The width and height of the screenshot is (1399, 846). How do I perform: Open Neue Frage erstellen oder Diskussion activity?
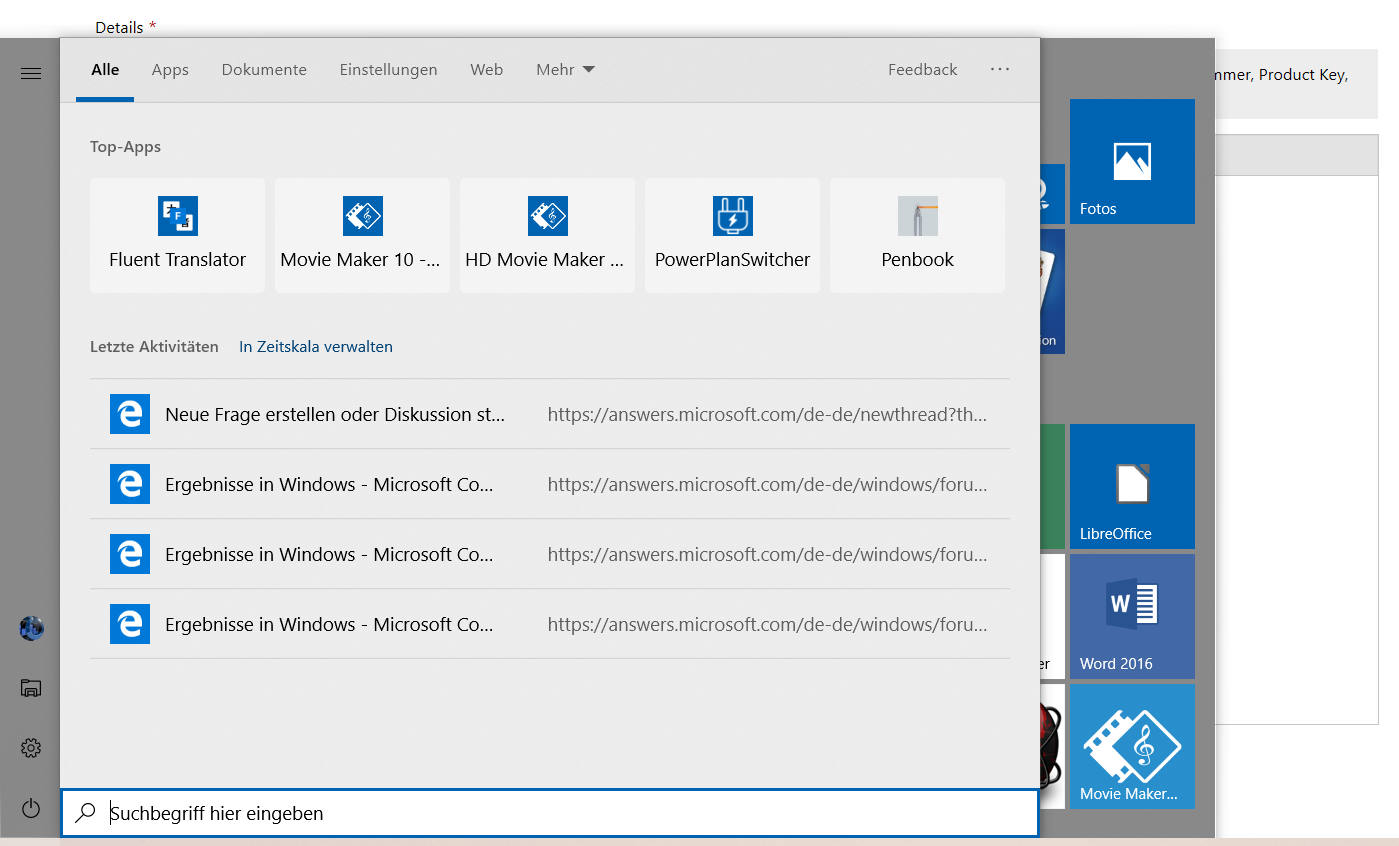[550, 414]
